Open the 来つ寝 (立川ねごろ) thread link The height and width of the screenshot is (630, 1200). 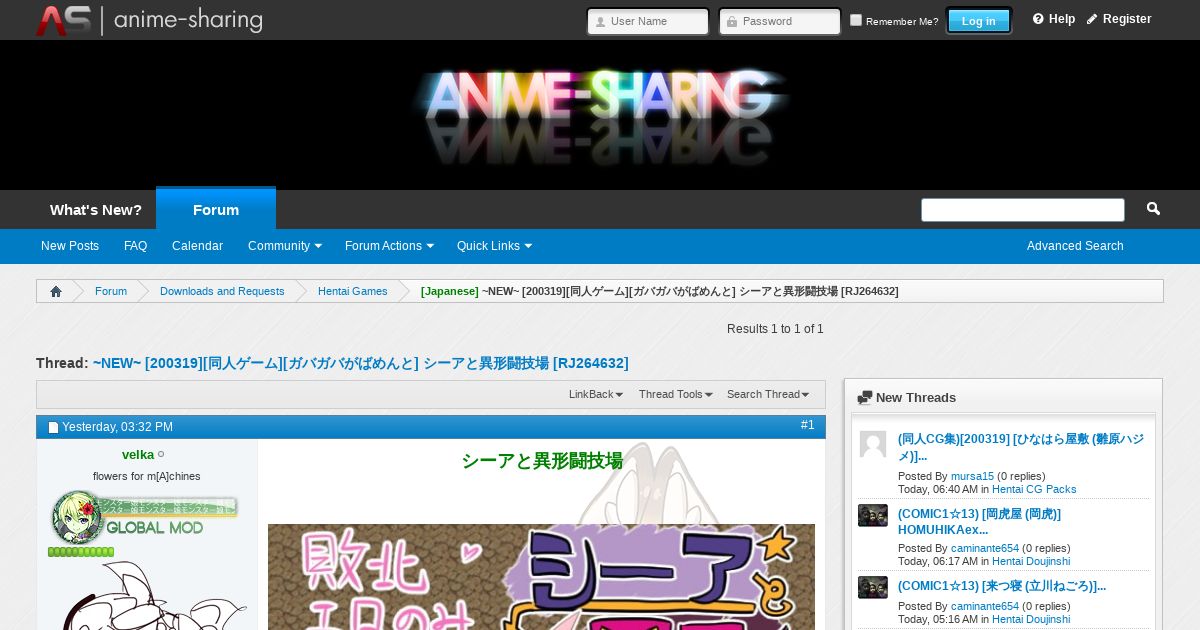pos(1002,586)
